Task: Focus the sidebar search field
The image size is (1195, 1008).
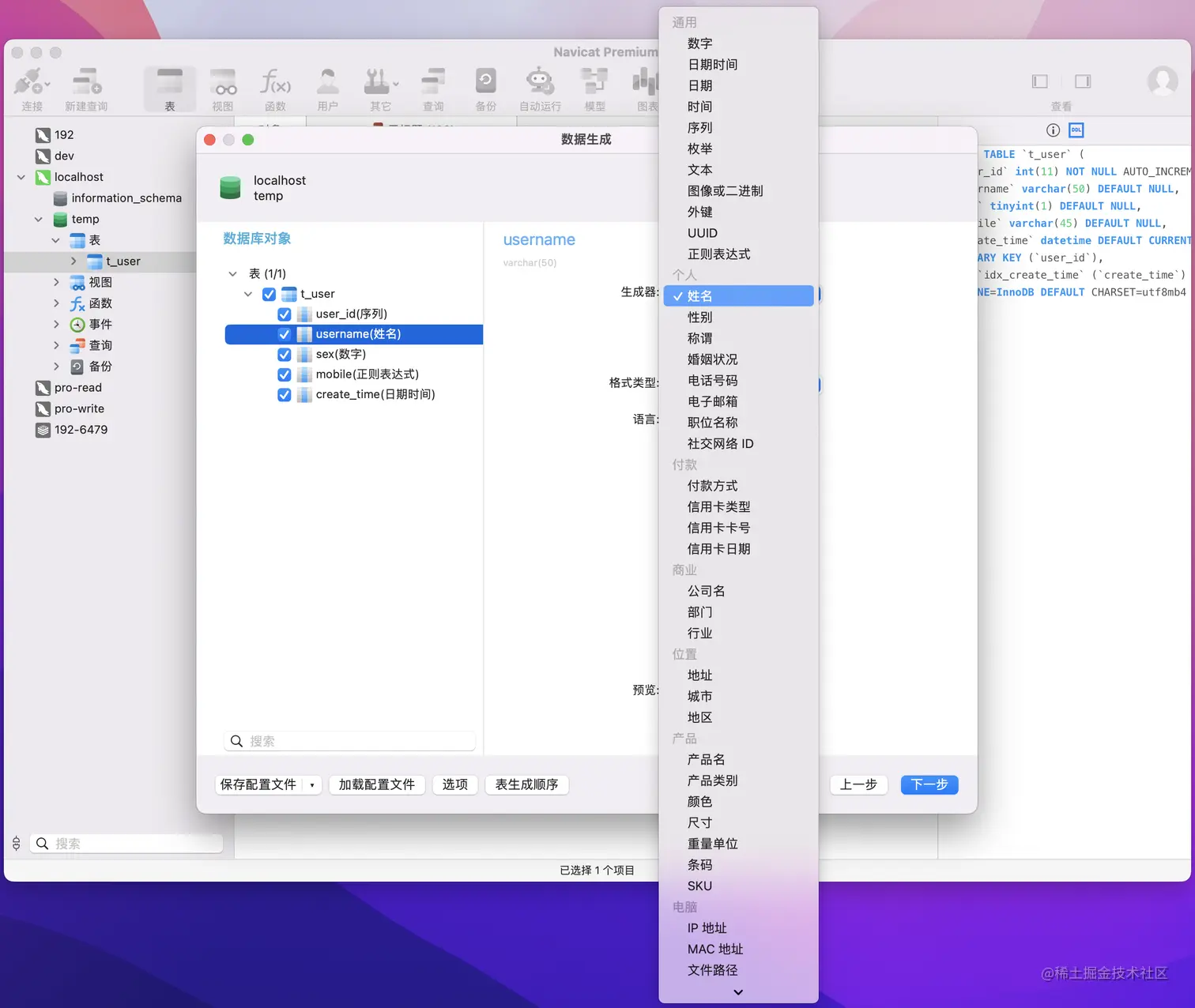Action: click(x=126, y=844)
